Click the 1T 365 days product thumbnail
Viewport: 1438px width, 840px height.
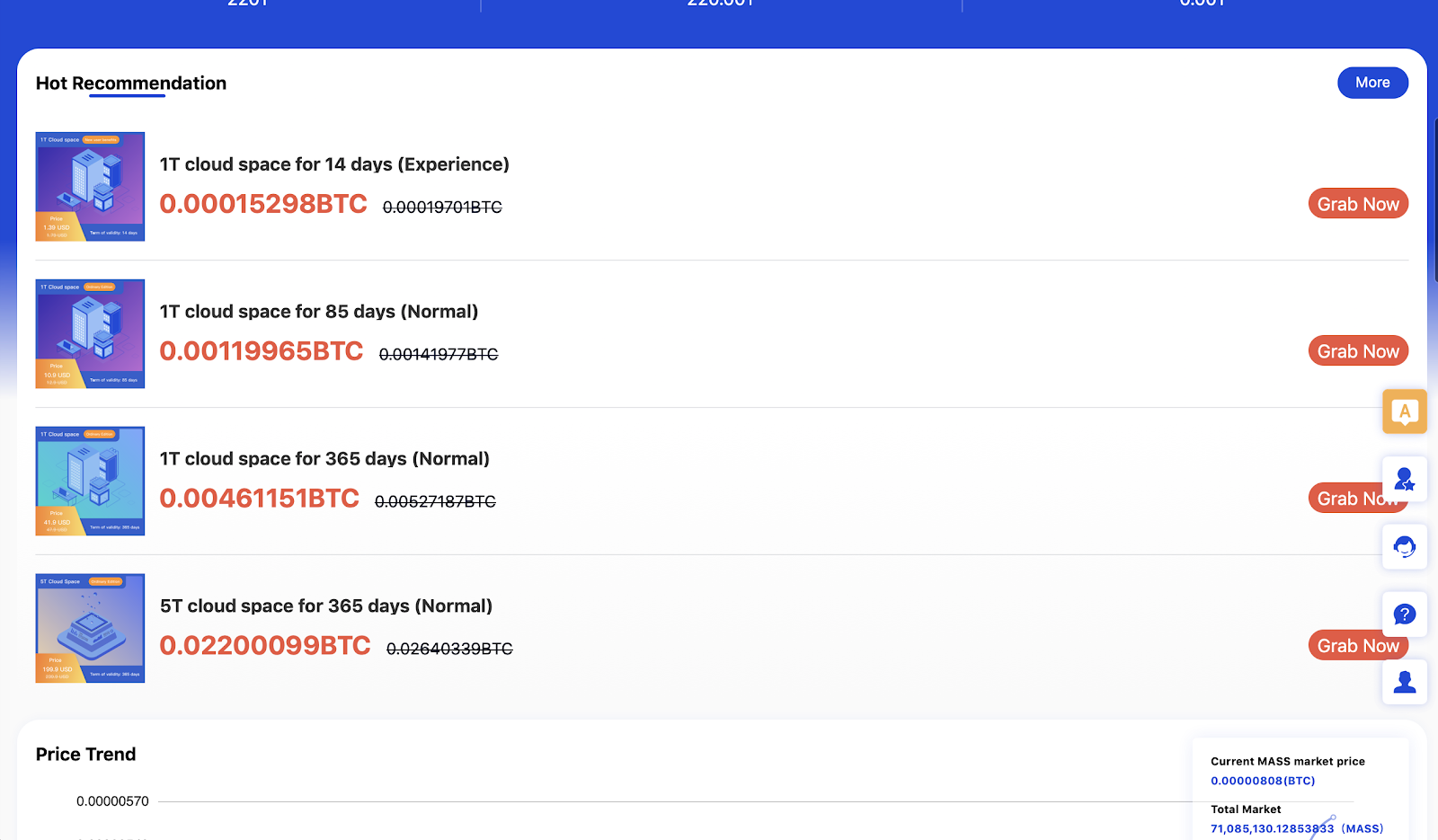[x=90, y=482]
